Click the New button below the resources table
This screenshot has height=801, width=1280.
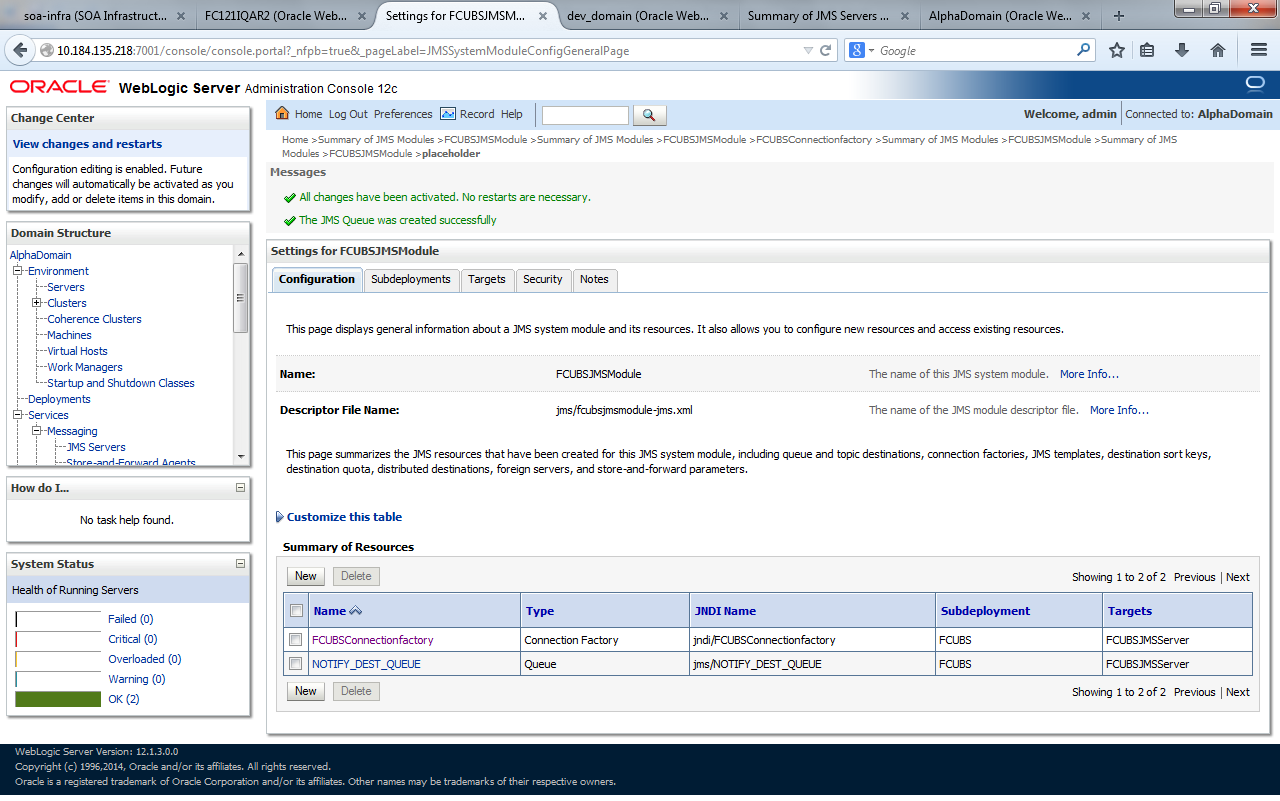click(x=306, y=692)
